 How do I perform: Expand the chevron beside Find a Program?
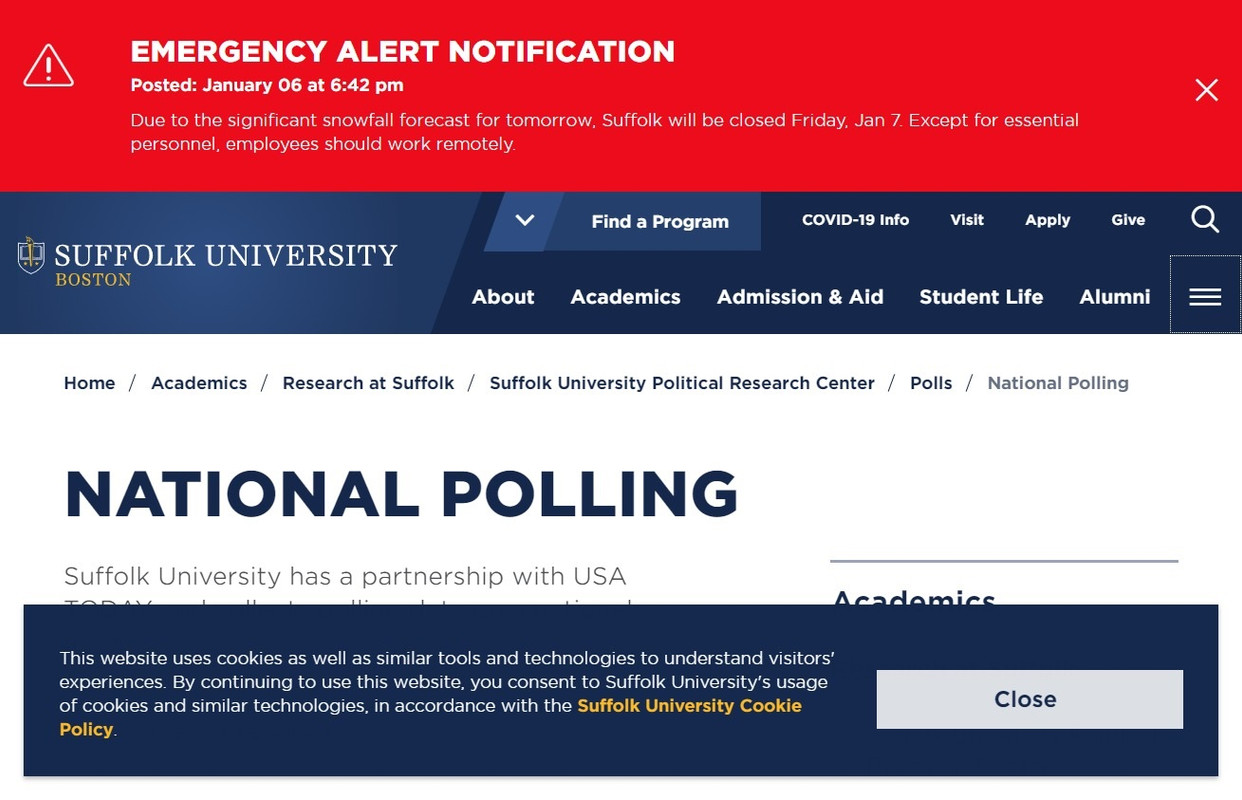524,221
